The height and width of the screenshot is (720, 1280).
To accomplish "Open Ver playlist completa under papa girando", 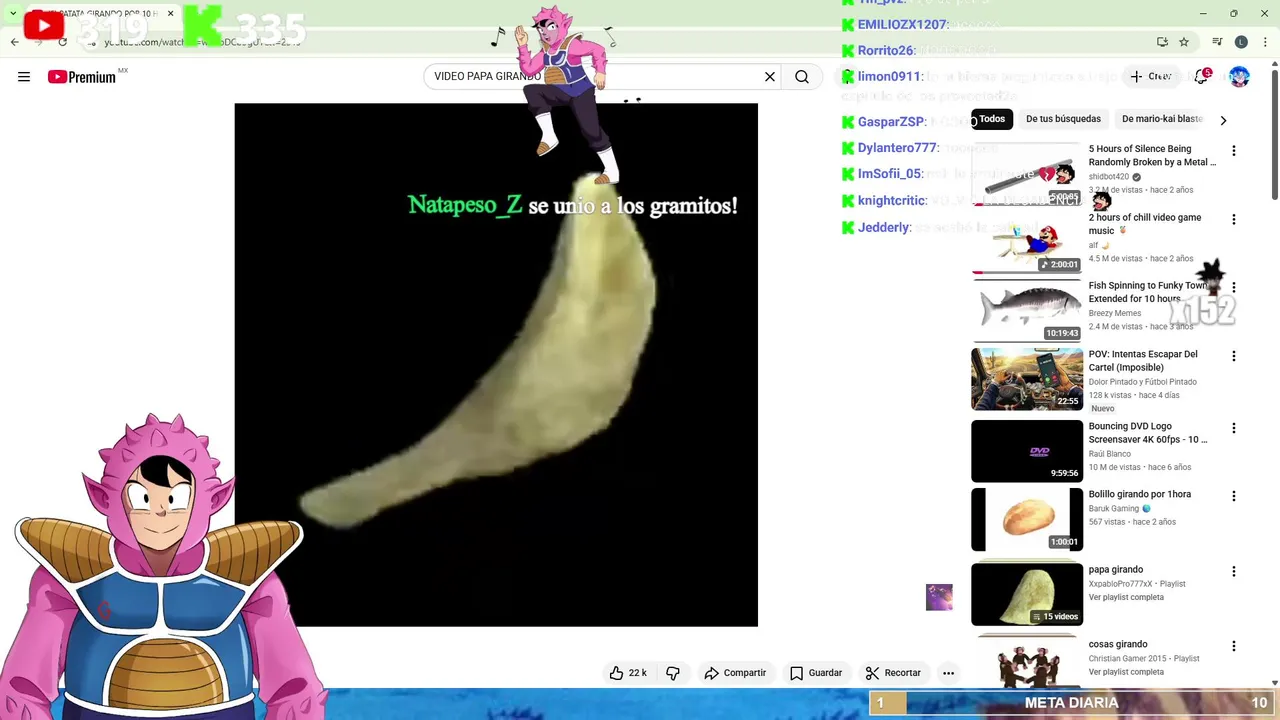I will (x=1126, y=597).
